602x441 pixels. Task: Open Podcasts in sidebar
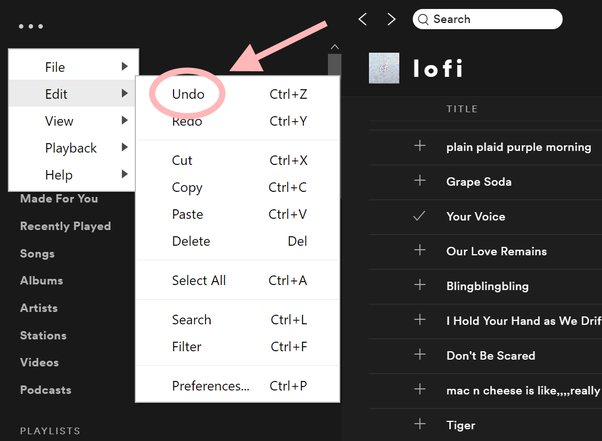click(x=46, y=390)
